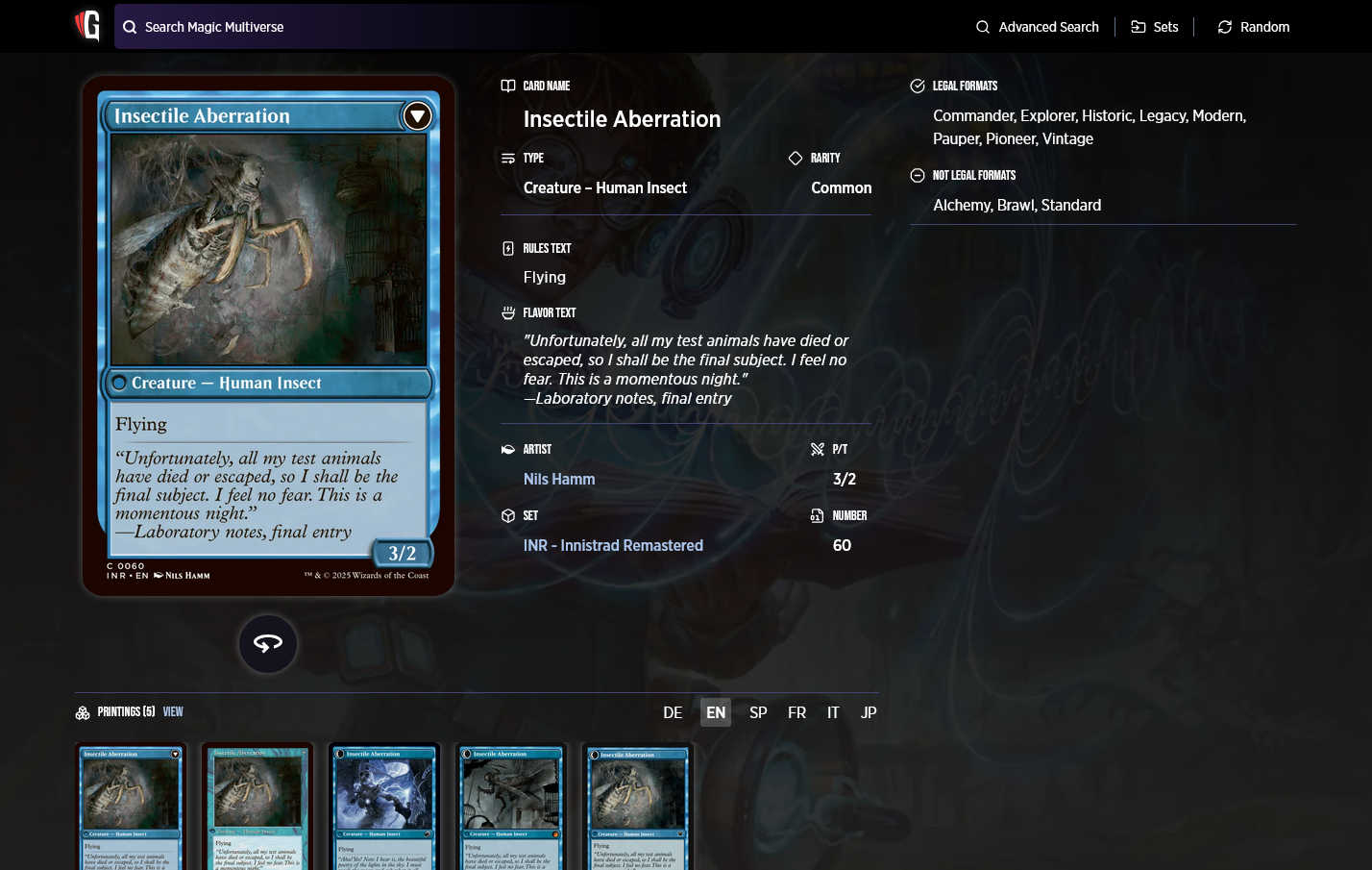
Task: Click the Legal Formats checkmark icon
Action: (917, 86)
